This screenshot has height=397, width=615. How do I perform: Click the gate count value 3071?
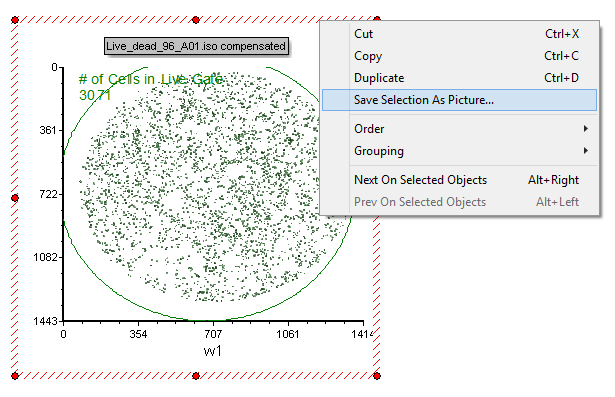point(95,95)
